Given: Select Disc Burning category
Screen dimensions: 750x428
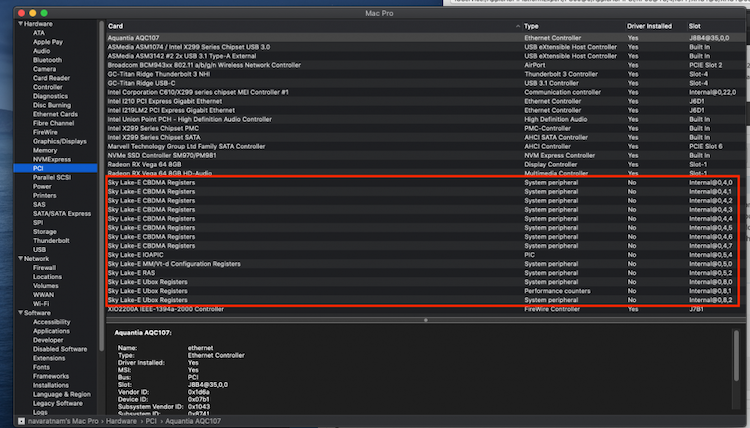Looking at the screenshot, I should tap(52, 105).
